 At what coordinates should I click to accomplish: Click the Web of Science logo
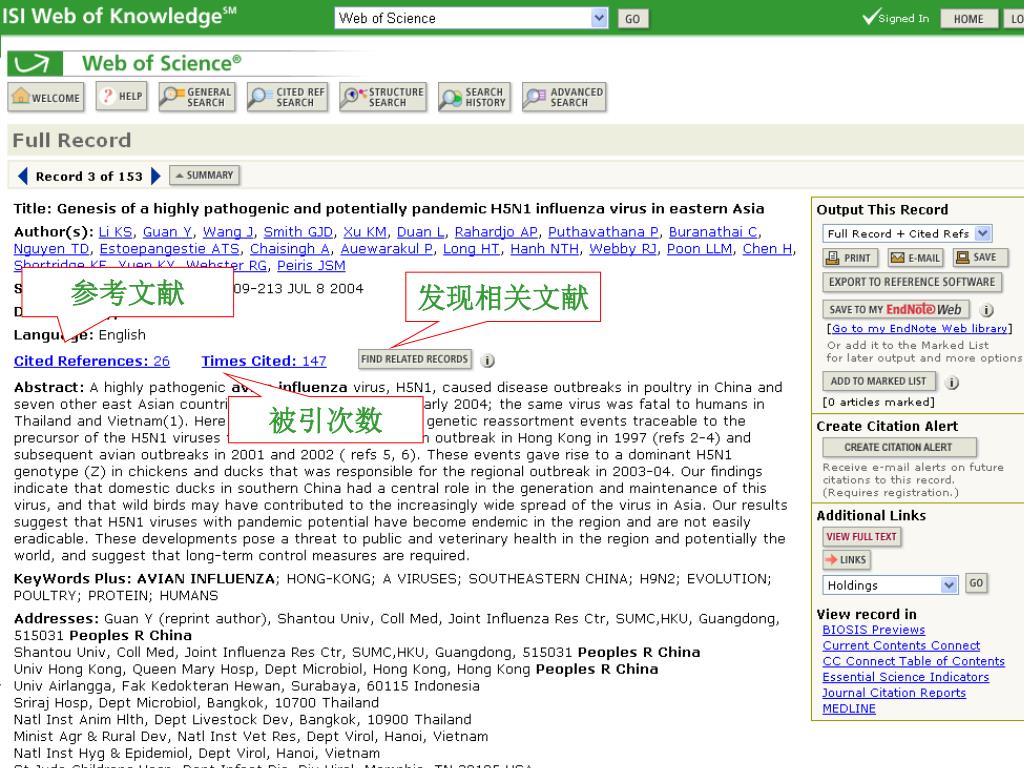pos(124,63)
